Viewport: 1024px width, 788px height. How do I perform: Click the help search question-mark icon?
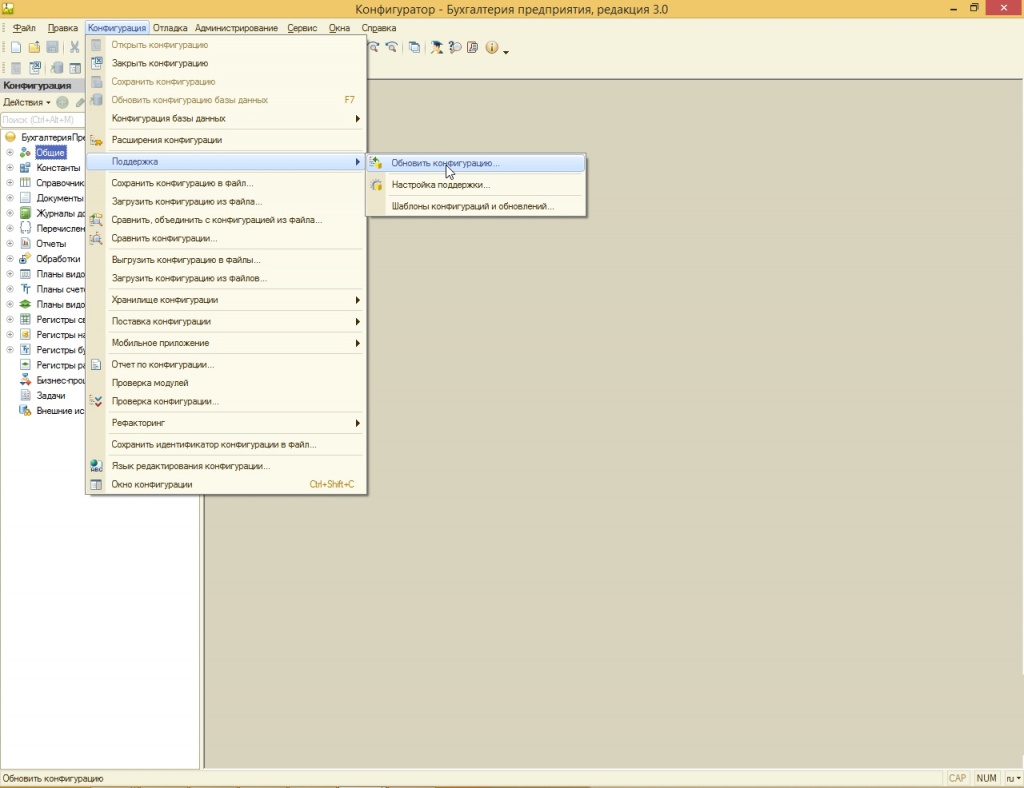pyautogui.click(x=455, y=47)
